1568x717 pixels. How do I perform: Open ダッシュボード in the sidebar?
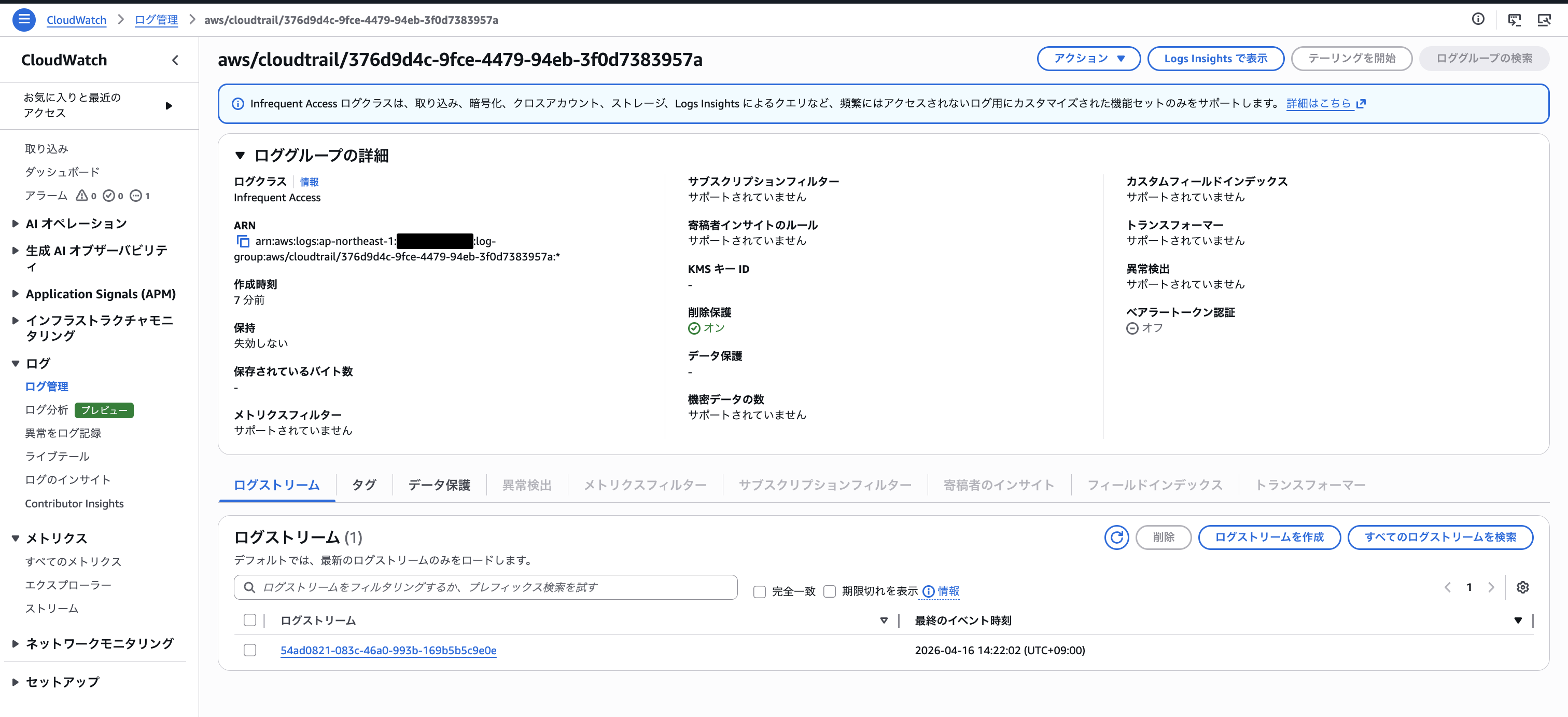coord(62,172)
